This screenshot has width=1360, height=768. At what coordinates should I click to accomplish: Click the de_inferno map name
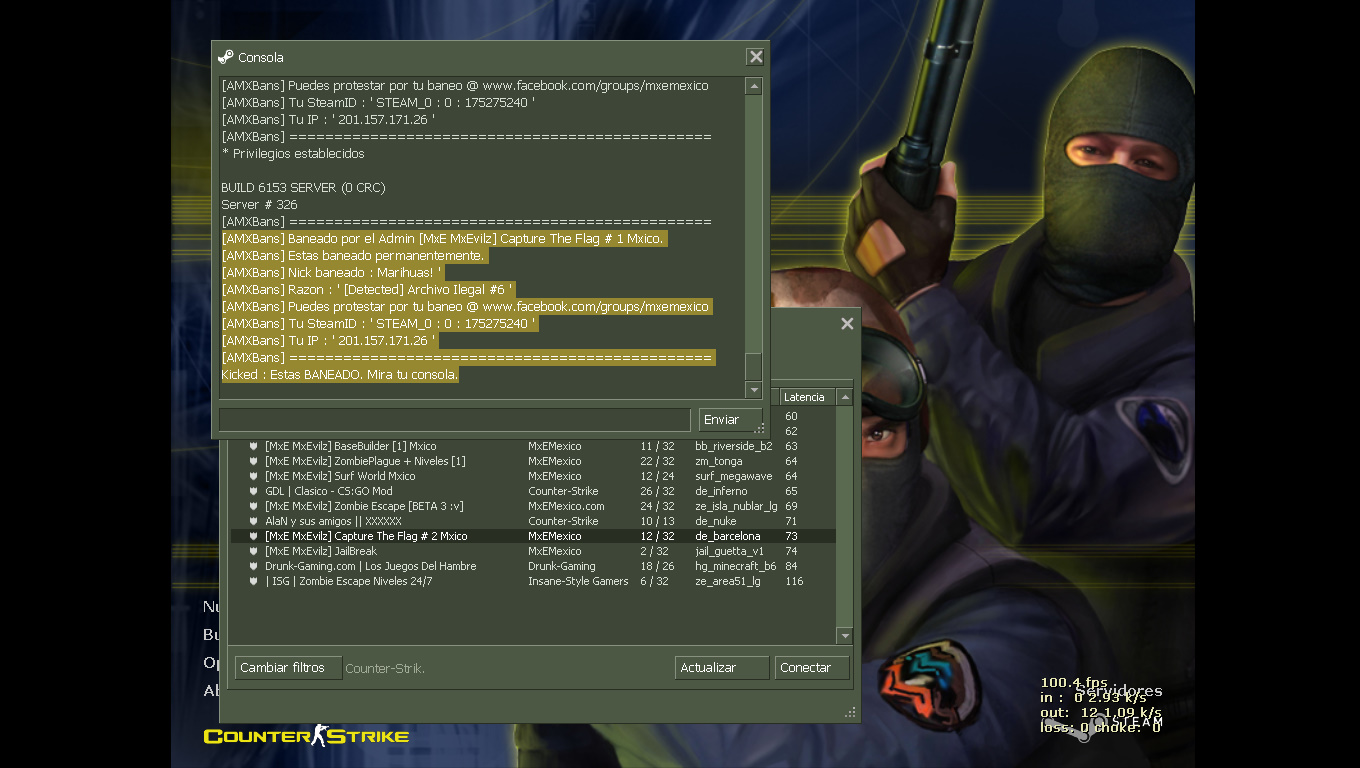click(721, 491)
